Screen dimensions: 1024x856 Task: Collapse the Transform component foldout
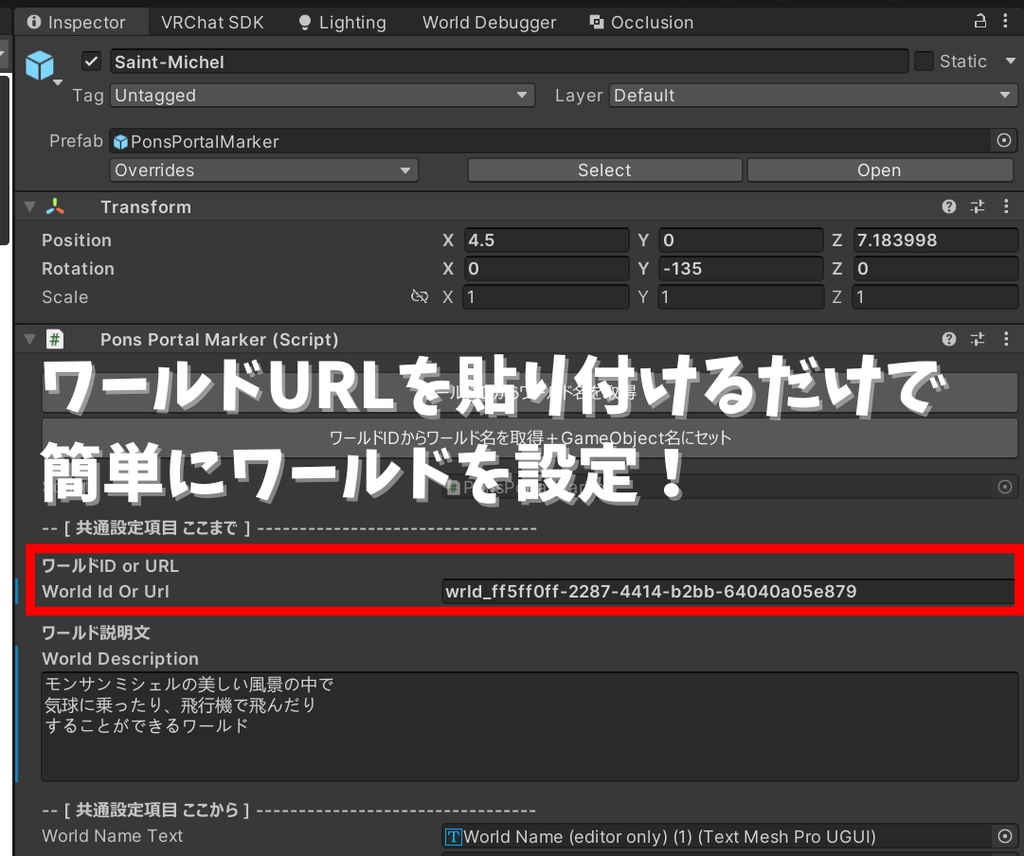click(29, 206)
